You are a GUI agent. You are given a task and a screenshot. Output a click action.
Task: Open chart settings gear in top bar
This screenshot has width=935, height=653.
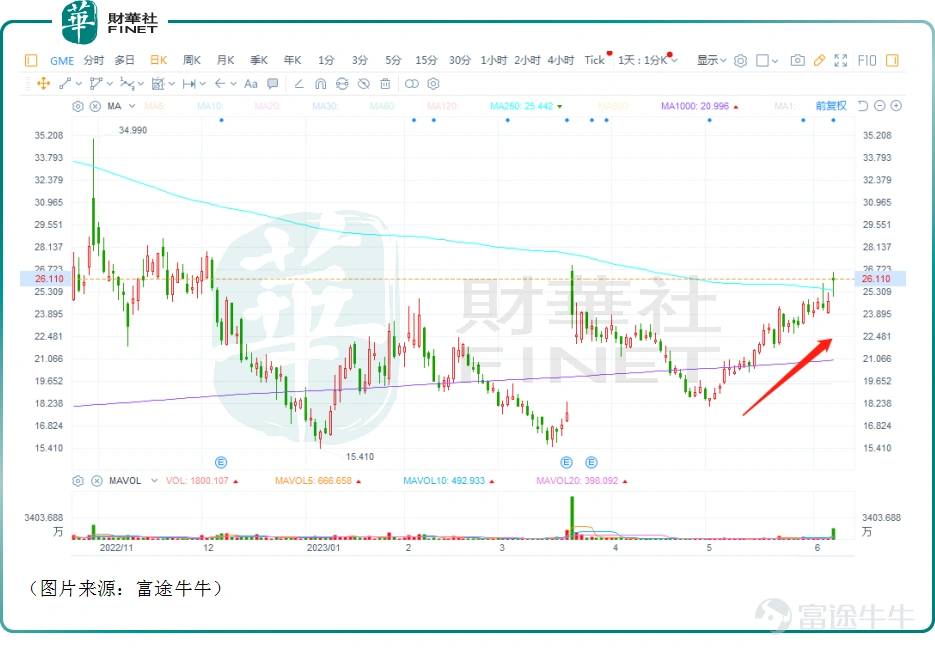741,60
